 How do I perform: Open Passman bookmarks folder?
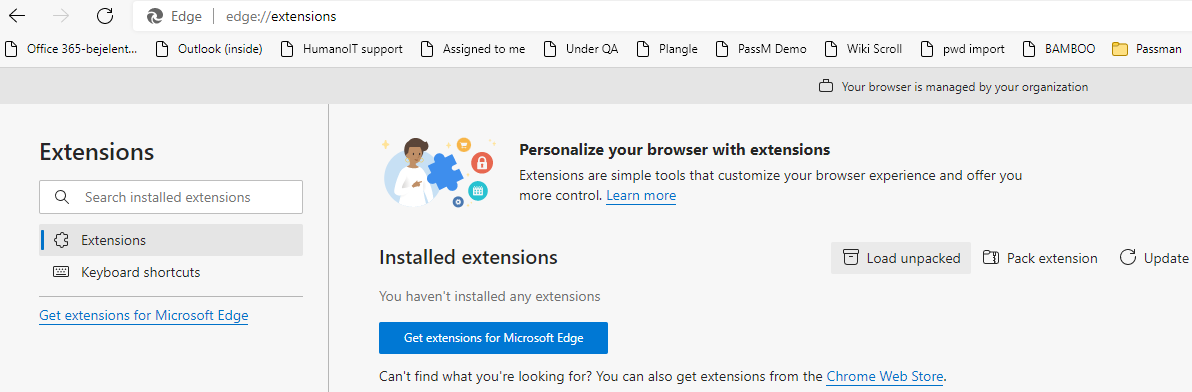pyautogui.click(x=1146, y=49)
